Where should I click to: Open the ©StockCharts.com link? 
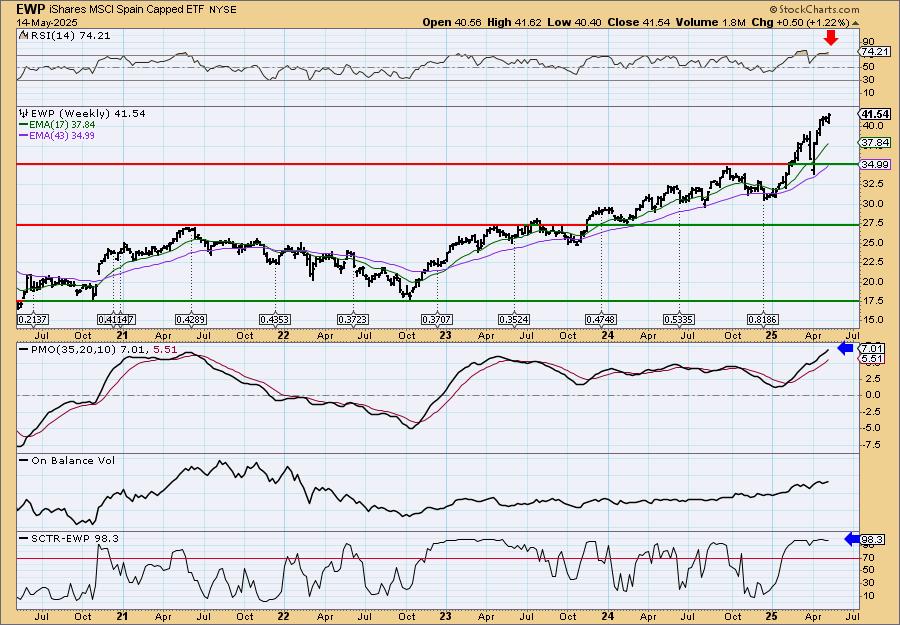(814, 9)
